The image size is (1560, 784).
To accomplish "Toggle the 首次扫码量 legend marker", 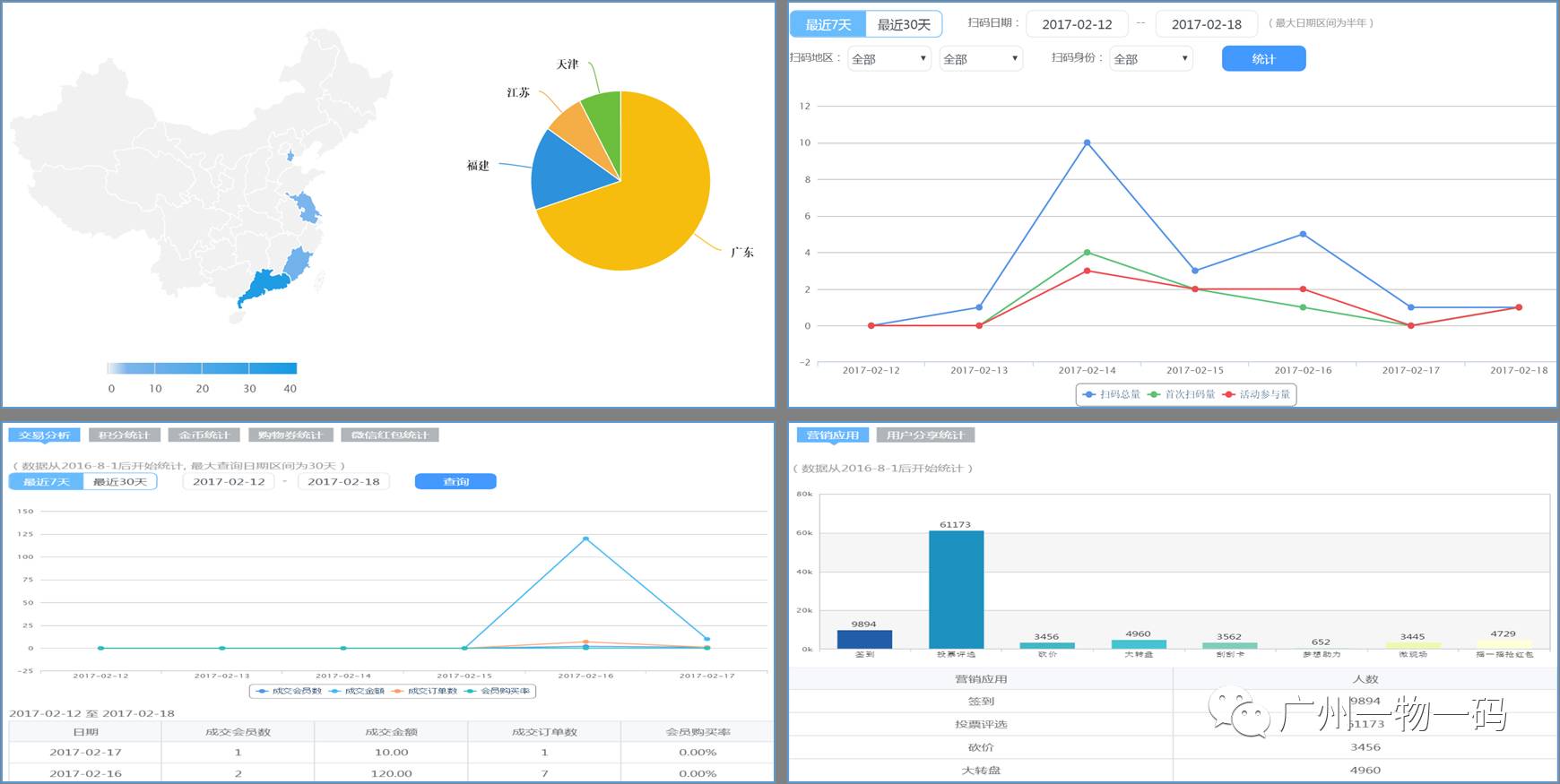I will (x=1154, y=394).
